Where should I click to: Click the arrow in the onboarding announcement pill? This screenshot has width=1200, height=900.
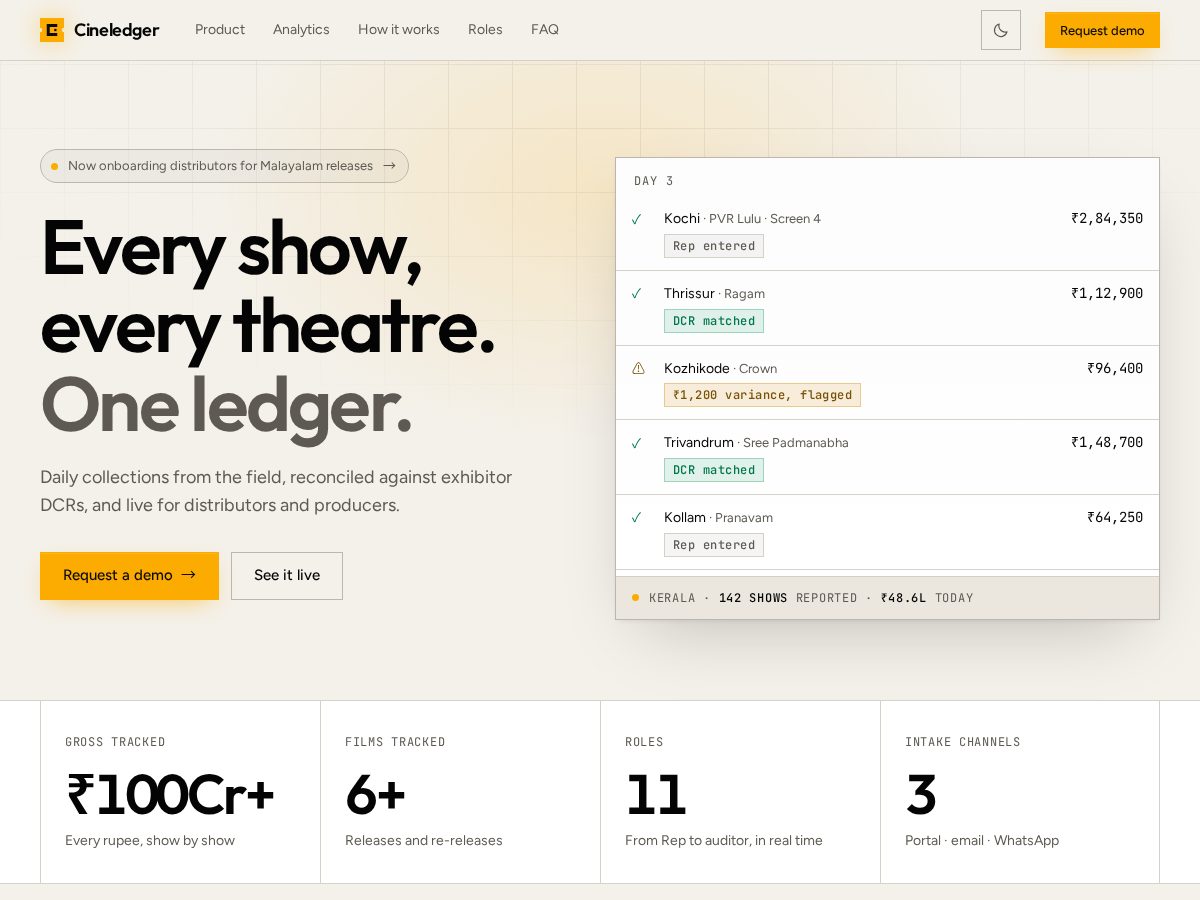coord(389,166)
